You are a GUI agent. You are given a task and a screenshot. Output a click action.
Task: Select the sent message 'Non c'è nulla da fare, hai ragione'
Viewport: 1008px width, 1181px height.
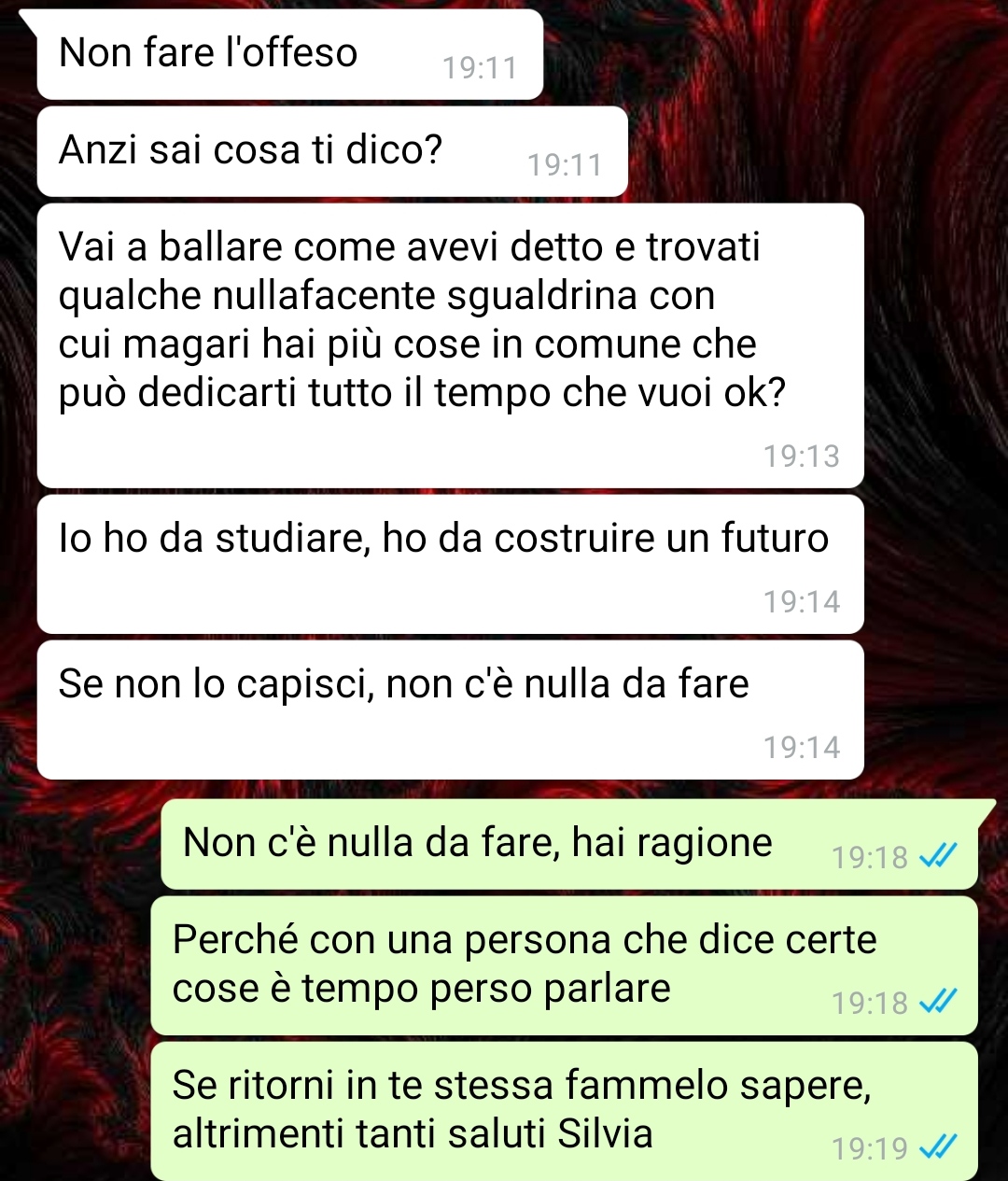click(569, 844)
